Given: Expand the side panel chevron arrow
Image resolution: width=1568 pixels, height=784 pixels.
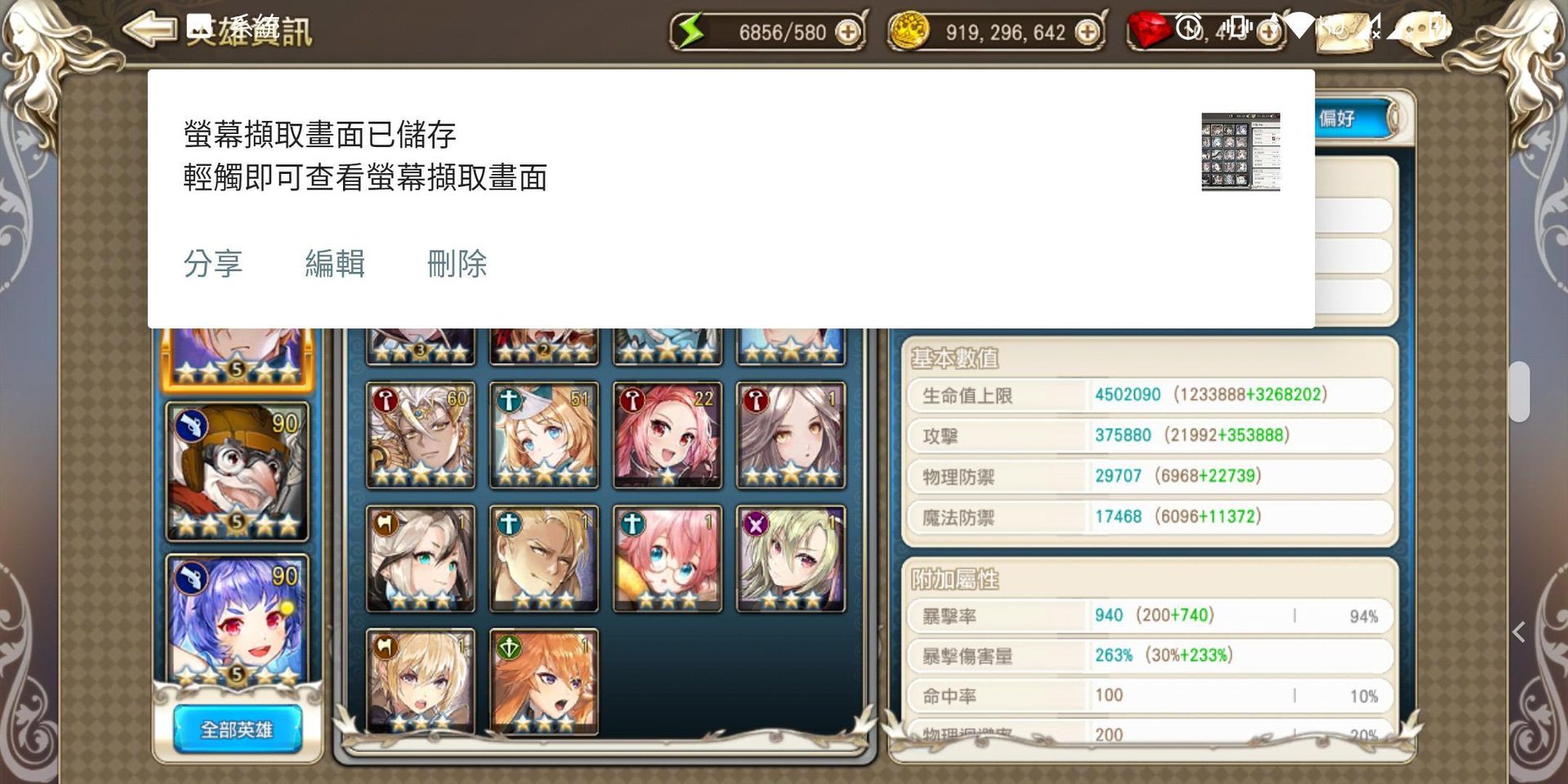Looking at the screenshot, I should click(x=1518, y=632).
